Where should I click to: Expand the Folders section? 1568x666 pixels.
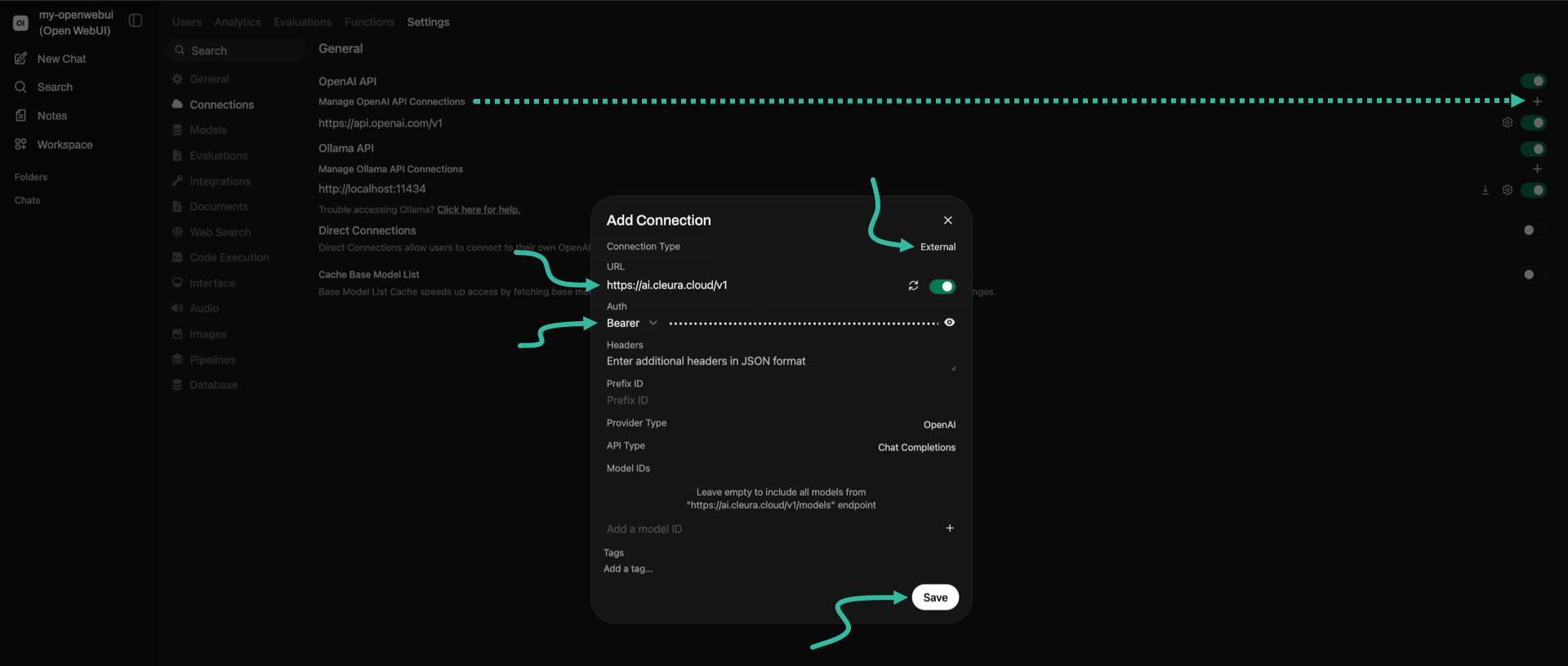click(x=31, y=177)
